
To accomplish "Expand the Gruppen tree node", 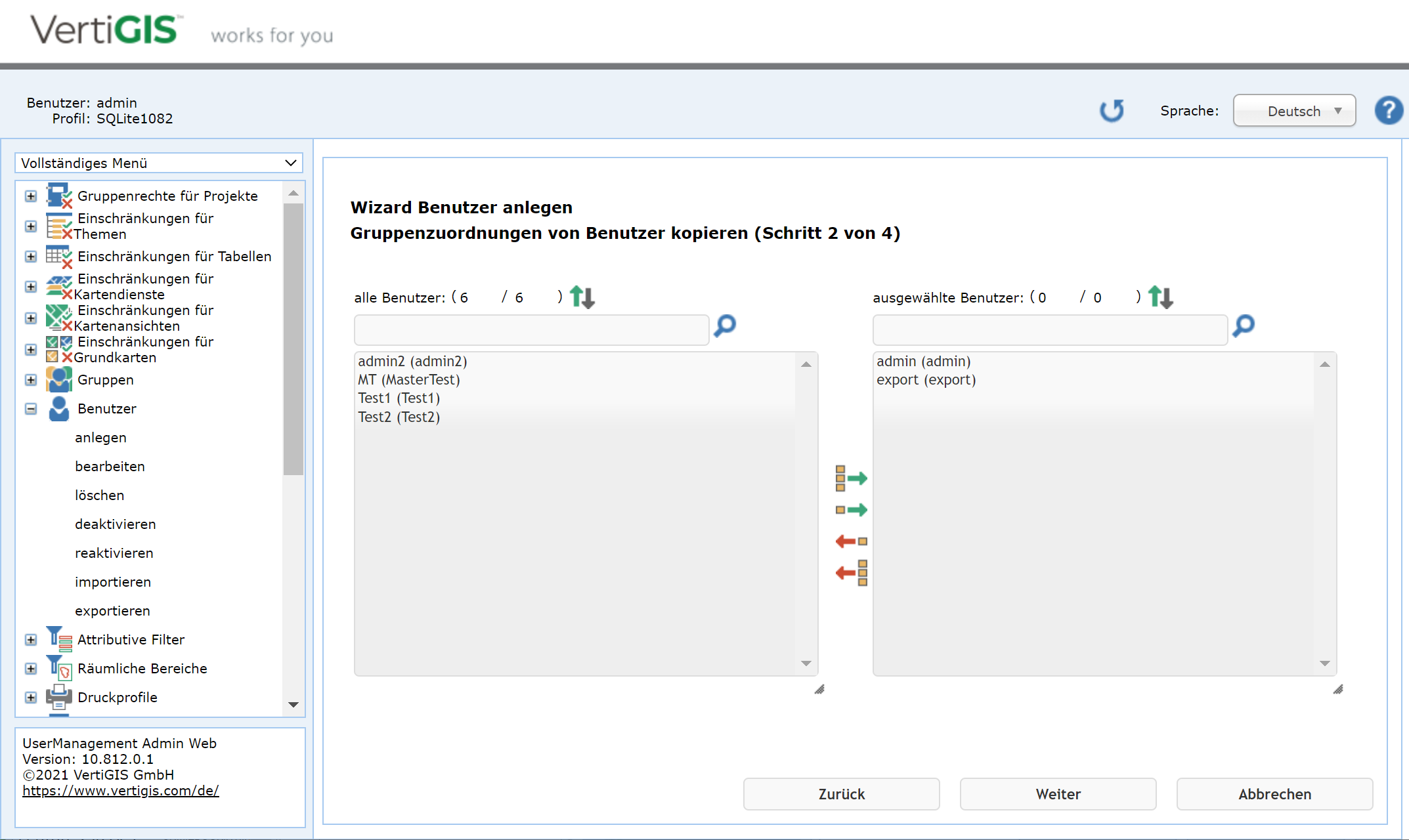I will coord(31,380).
